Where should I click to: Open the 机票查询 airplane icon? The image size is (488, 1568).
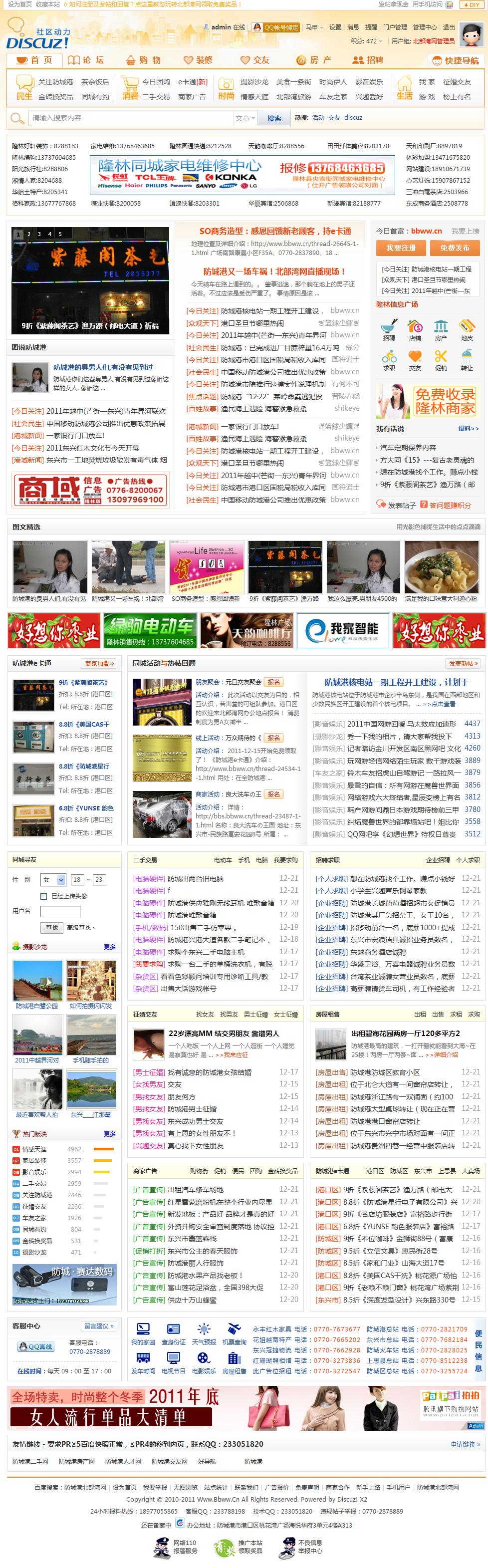[234, 1329]
